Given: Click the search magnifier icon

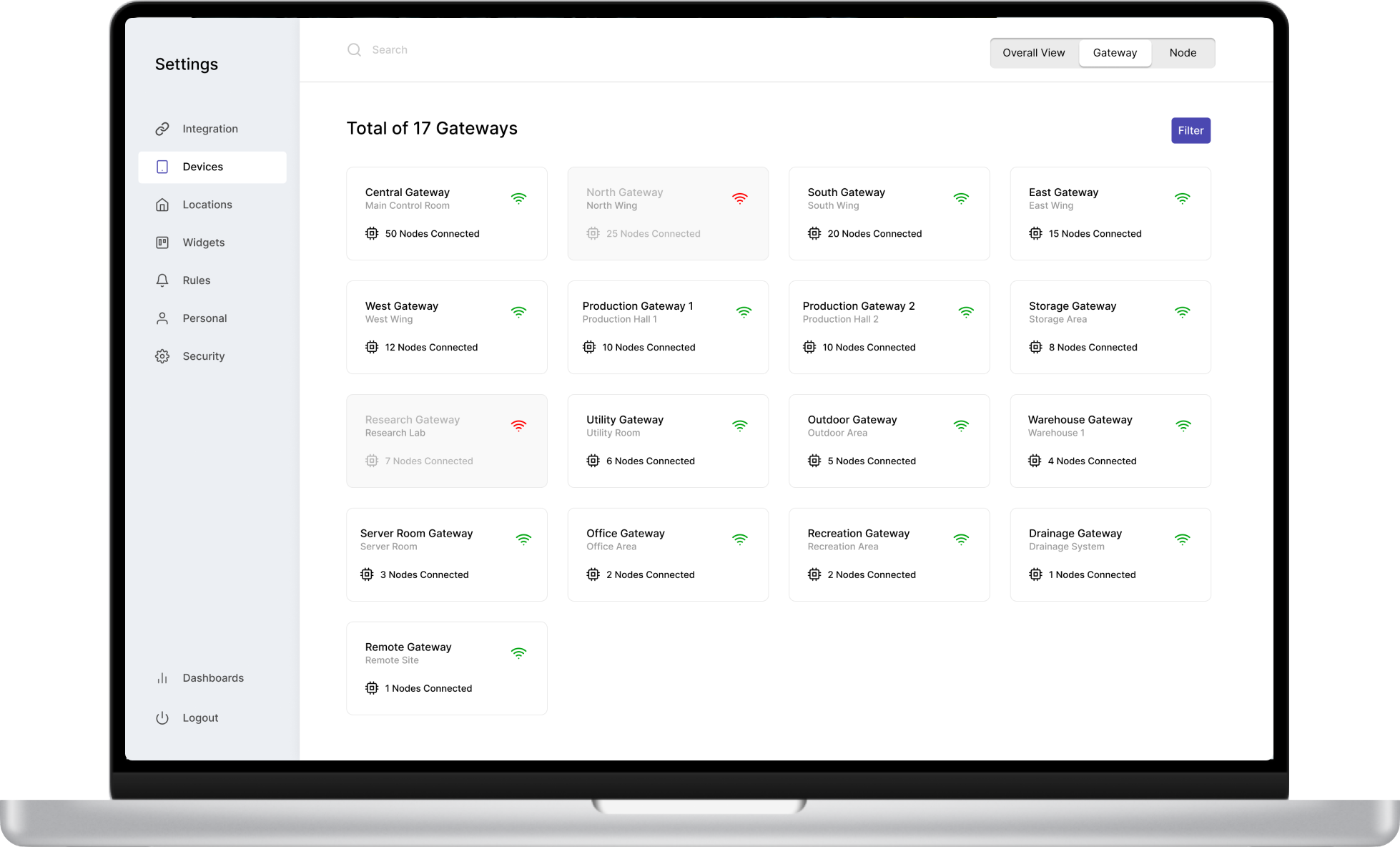Looking at the screenshot, I should [354, 49].
